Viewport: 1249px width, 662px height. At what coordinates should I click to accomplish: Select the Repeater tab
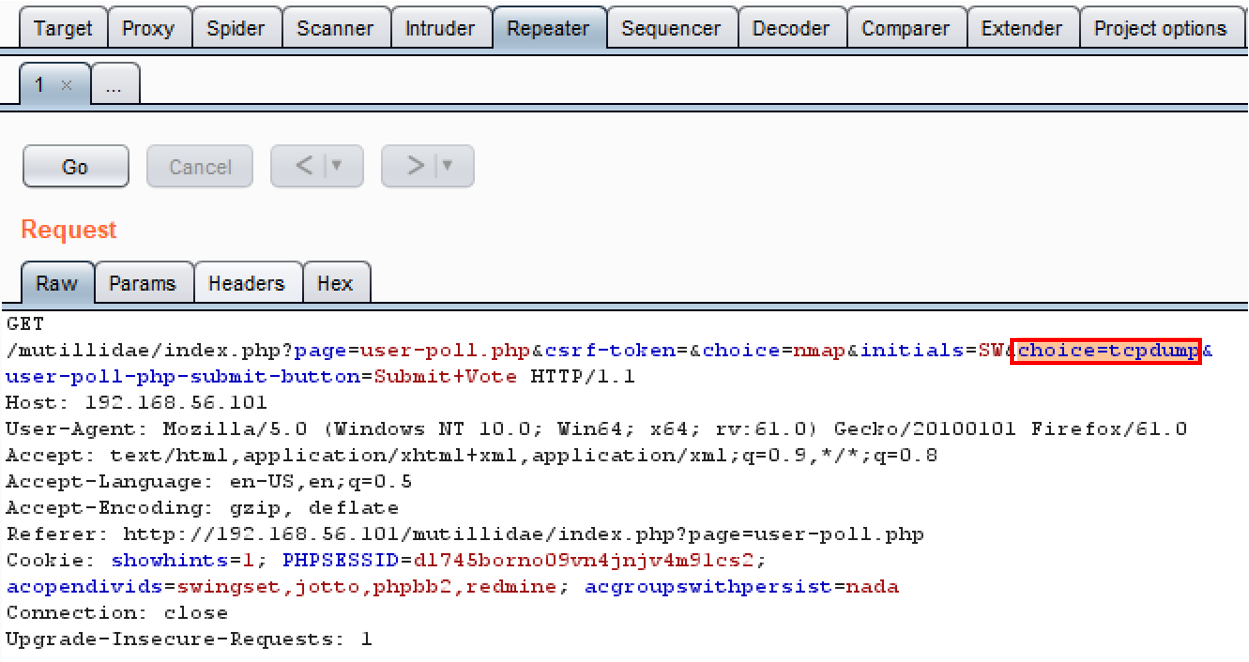549,28
